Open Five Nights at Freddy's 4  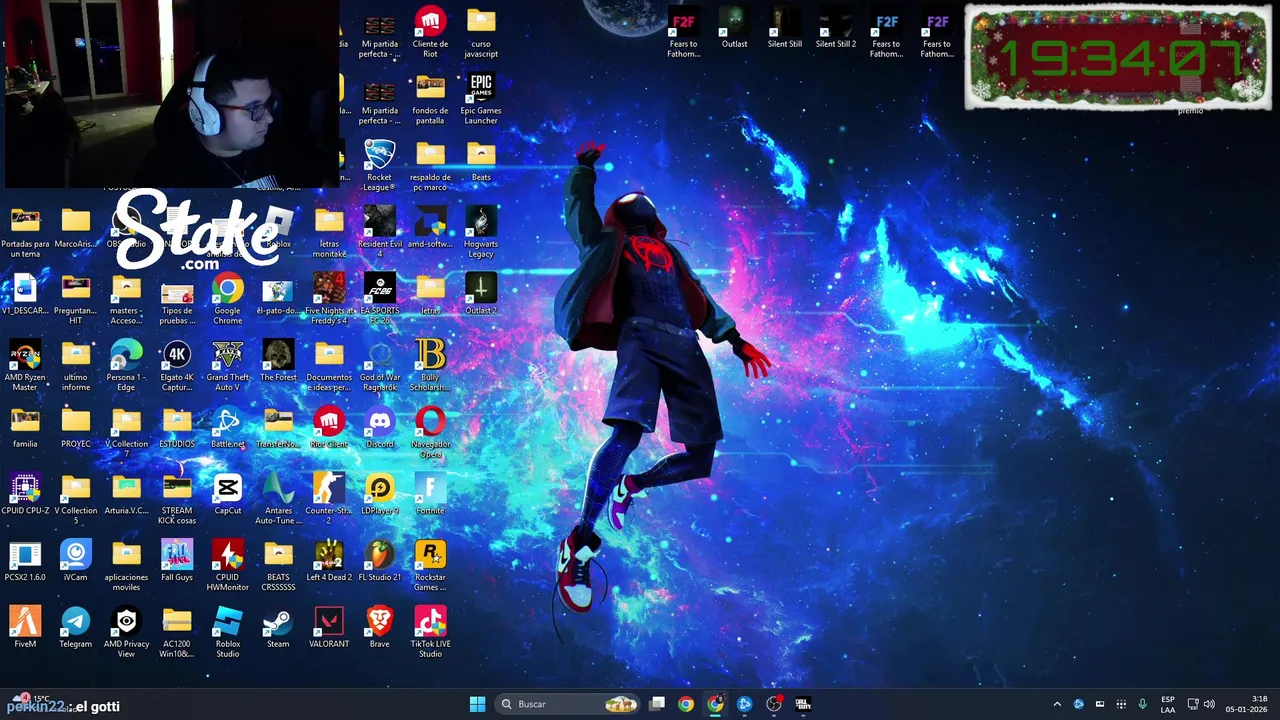pyautogui.click(x=329, y=288)
